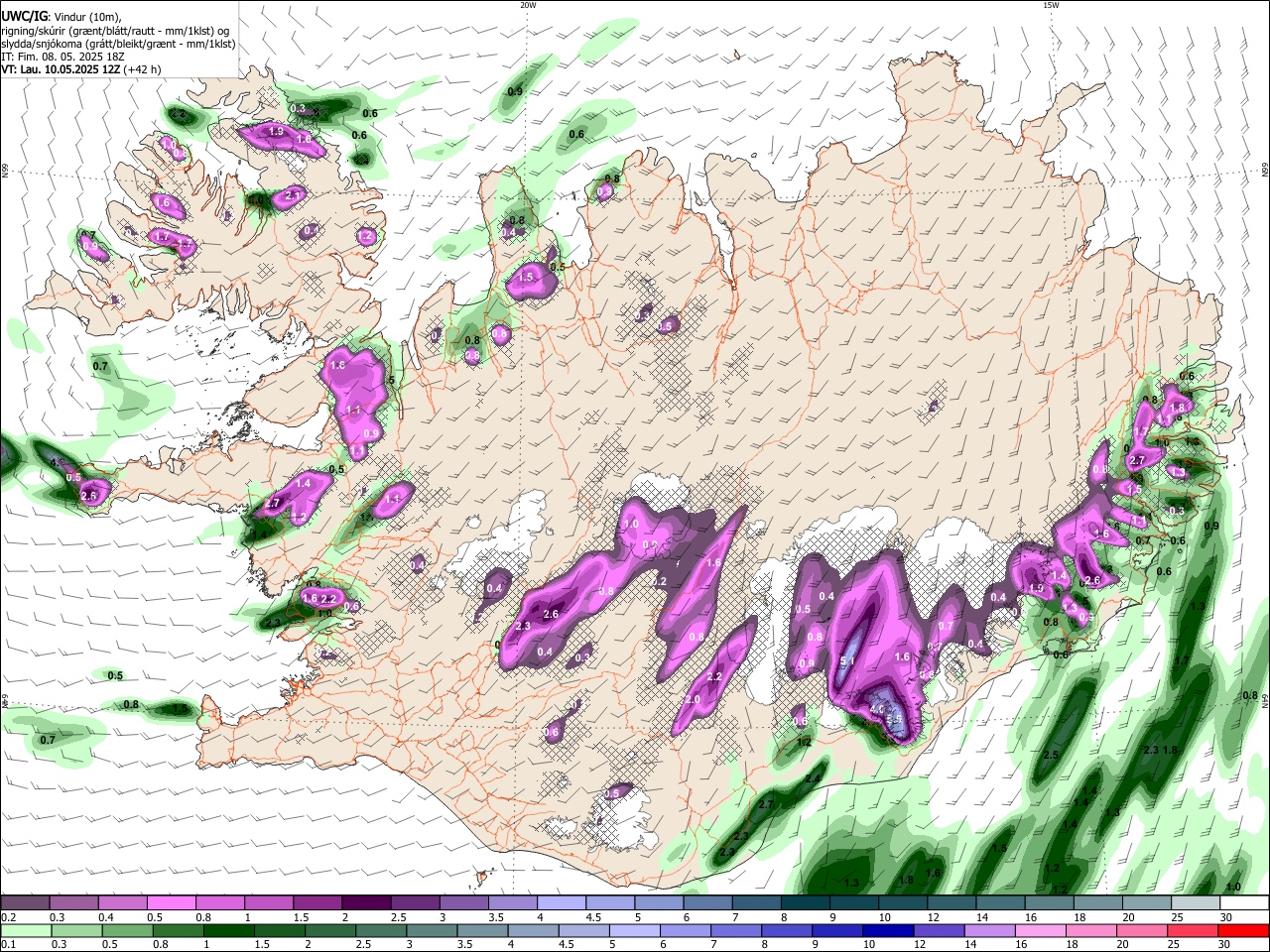
Task: Click the UWC/IG title text
Action: click(x=23, y=16)
